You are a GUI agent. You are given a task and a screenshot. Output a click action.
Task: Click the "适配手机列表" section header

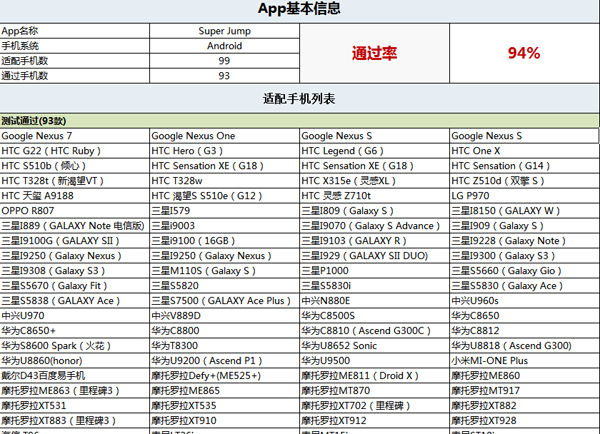click(x=299, y=99)
